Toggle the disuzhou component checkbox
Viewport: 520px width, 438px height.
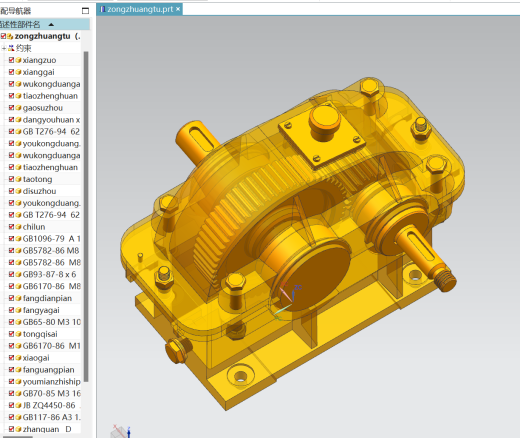[11, 191]
